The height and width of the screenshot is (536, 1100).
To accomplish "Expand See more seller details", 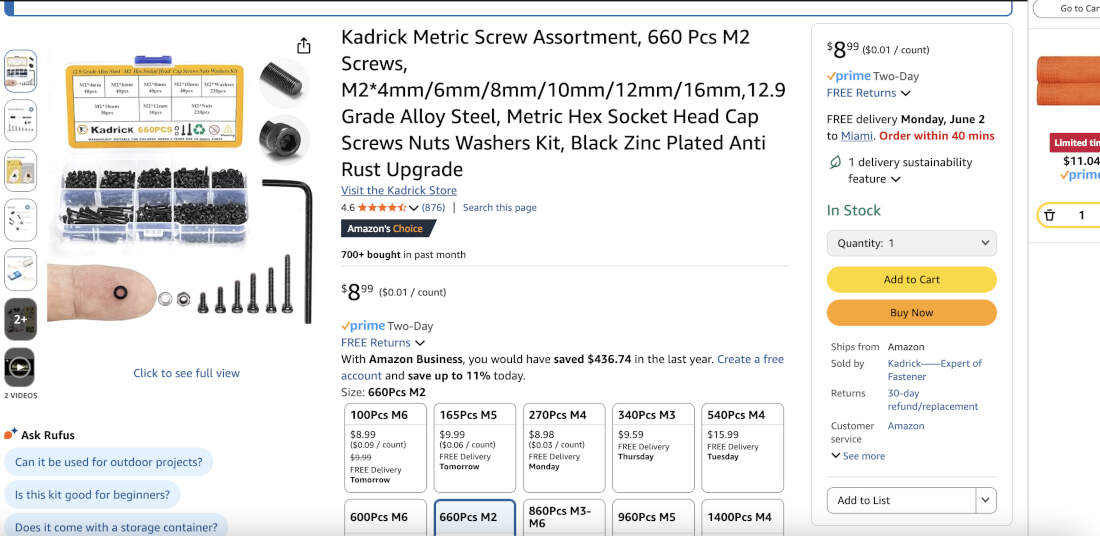I will (858, 456).
